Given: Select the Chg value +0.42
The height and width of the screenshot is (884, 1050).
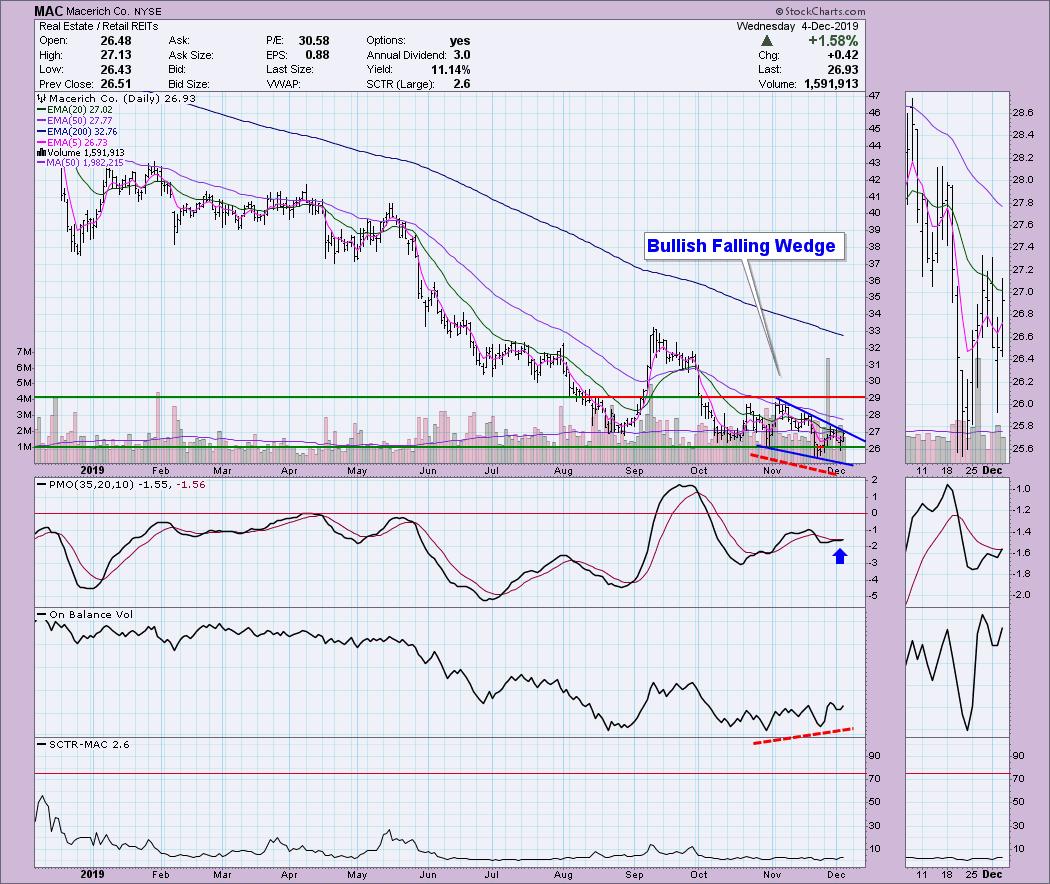Looking at the screenshot, I should [842, 55].
